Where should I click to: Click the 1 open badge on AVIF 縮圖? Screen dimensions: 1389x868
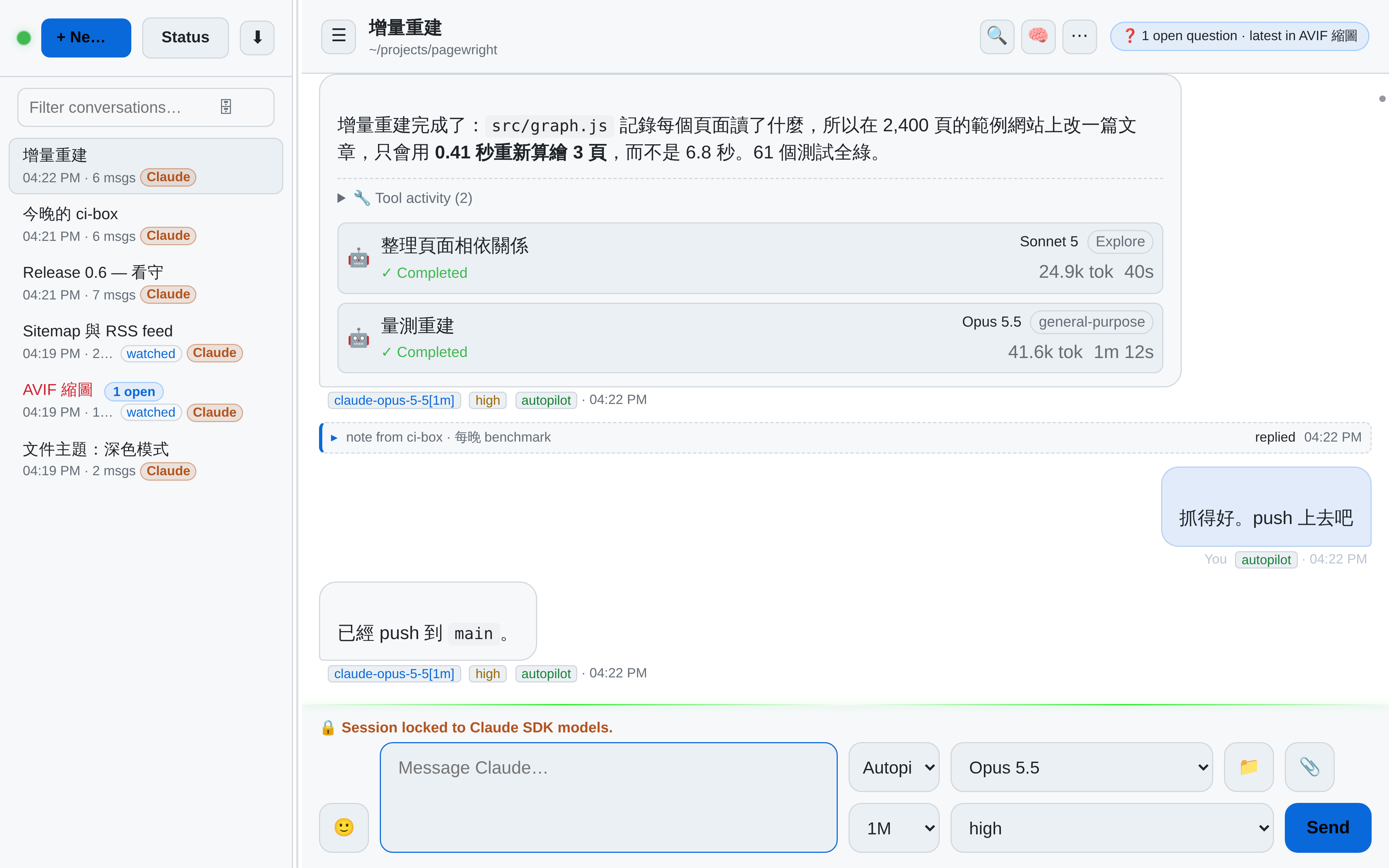[x=134, y=392]
